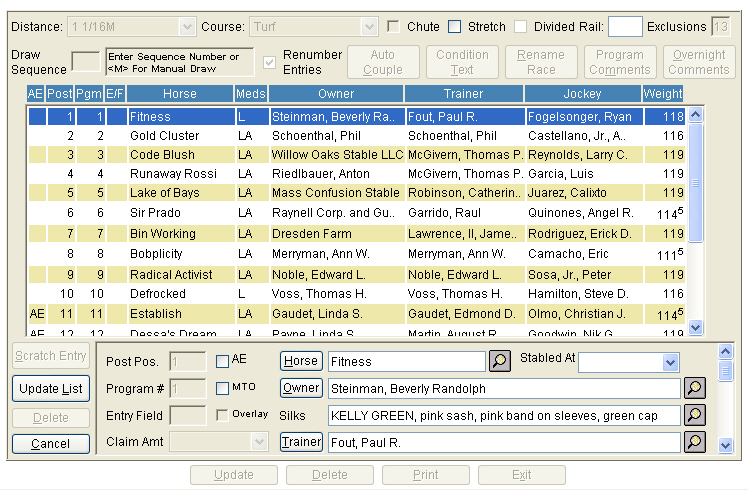Click the search icon beside Trainer field
This screenshot has width=748, height=490.
[x=694, y=442]
